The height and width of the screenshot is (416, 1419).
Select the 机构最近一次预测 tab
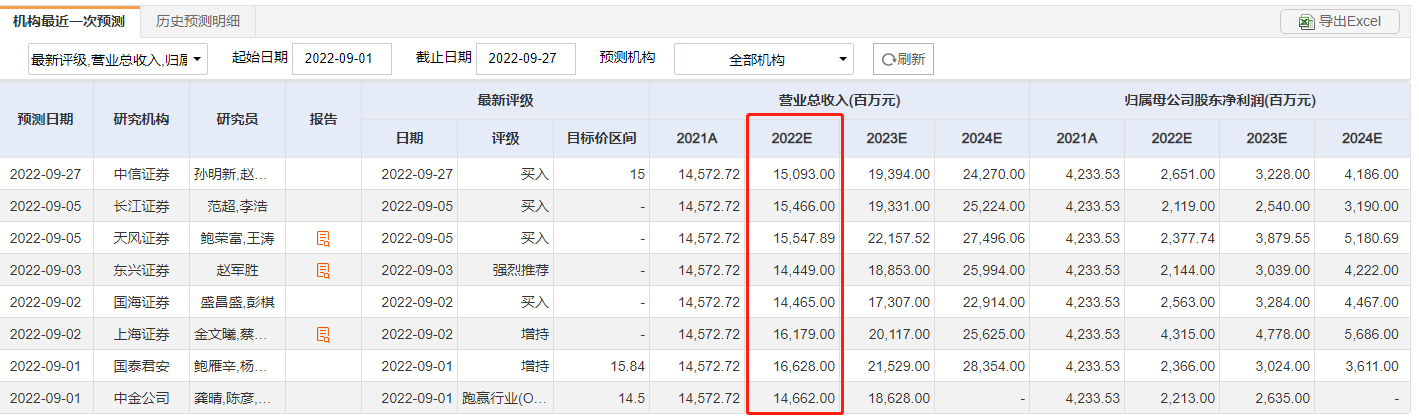click(69, 20)
